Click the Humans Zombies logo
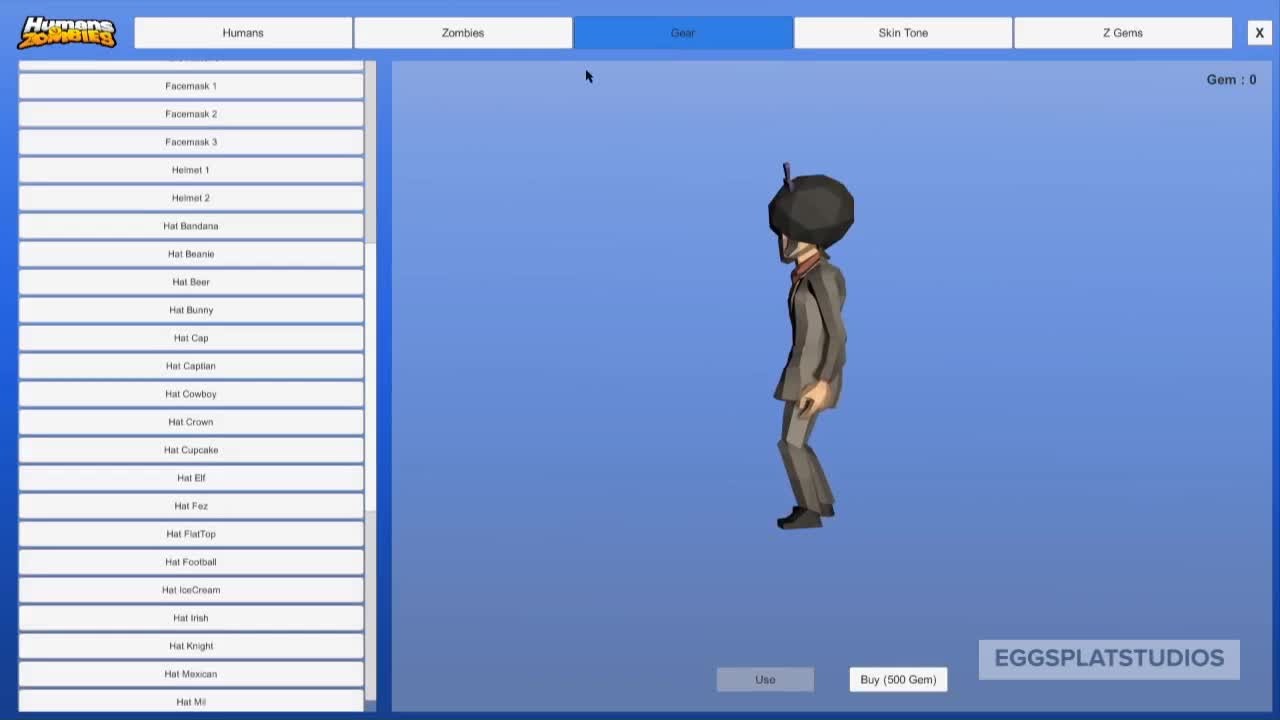 [x=67, y=32]
